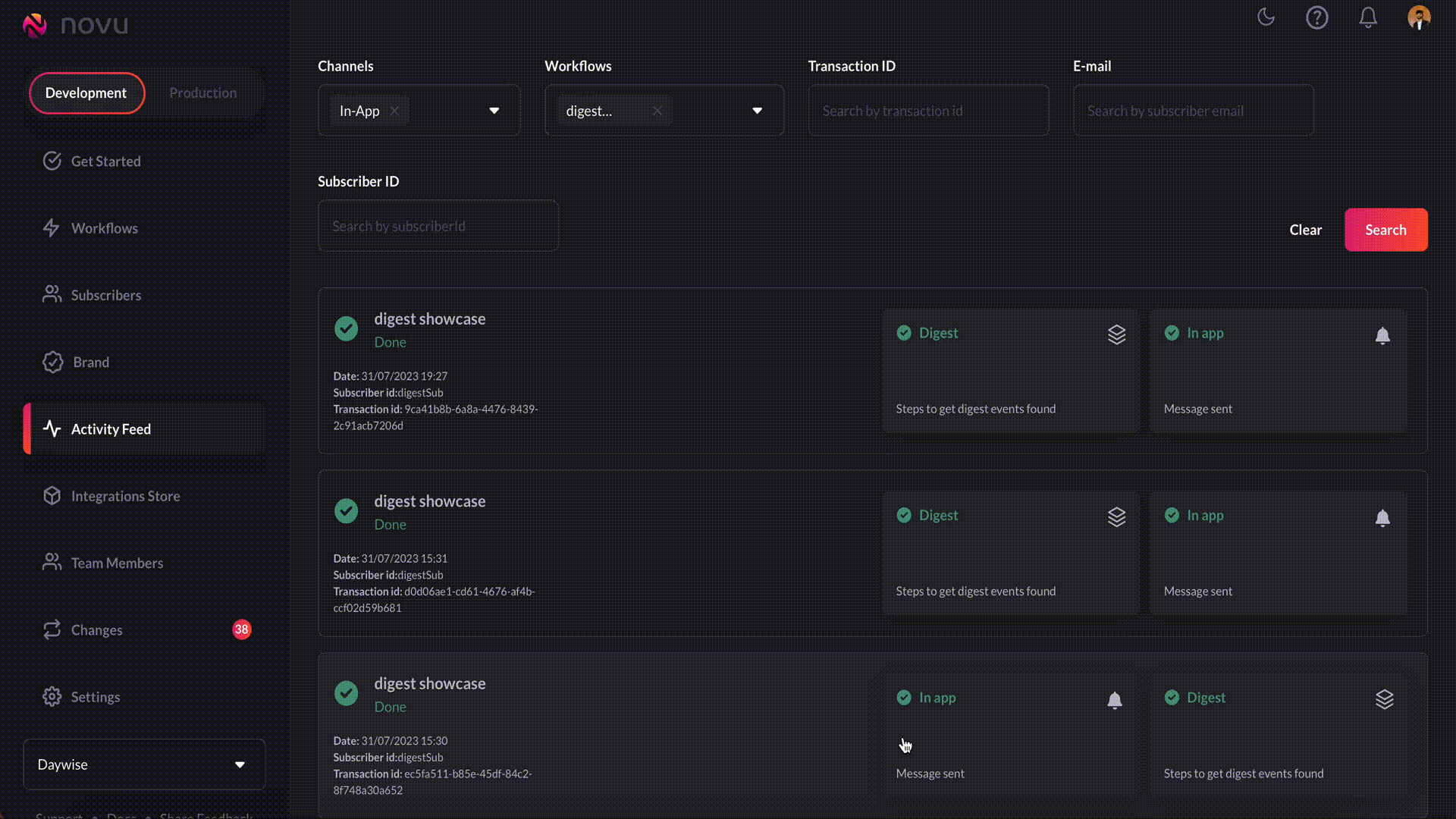Toggle dark mode with the moon icon
The image size is (1456, 819).
(1266, 17)
